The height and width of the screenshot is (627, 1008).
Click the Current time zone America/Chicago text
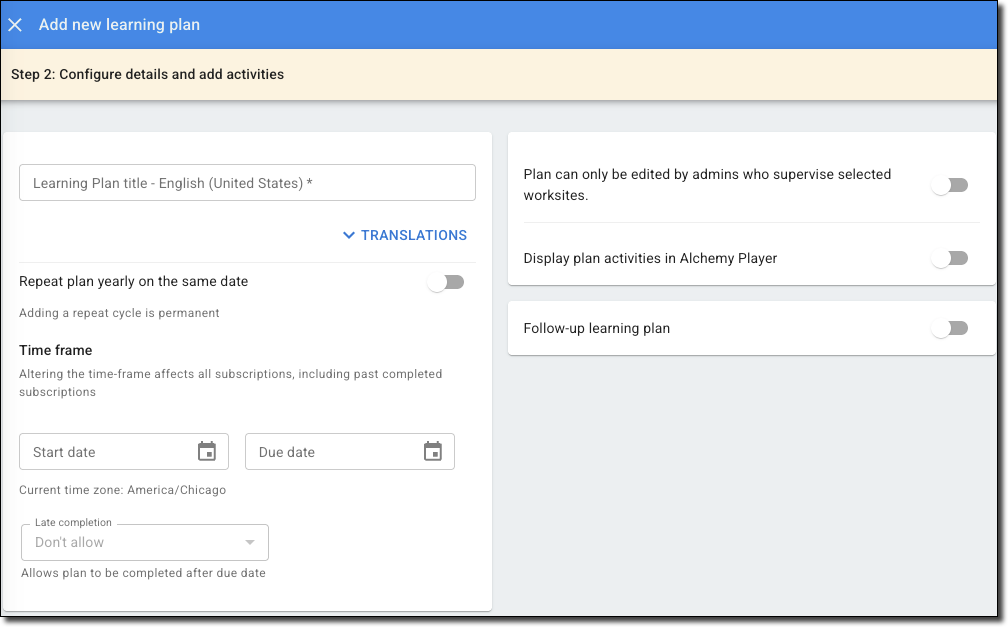(122, 490)
